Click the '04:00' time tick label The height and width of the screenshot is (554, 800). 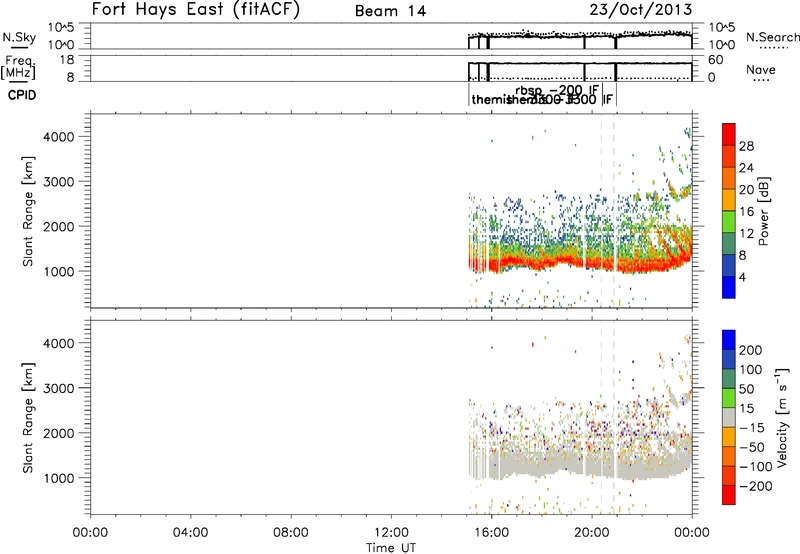[190, 533]
